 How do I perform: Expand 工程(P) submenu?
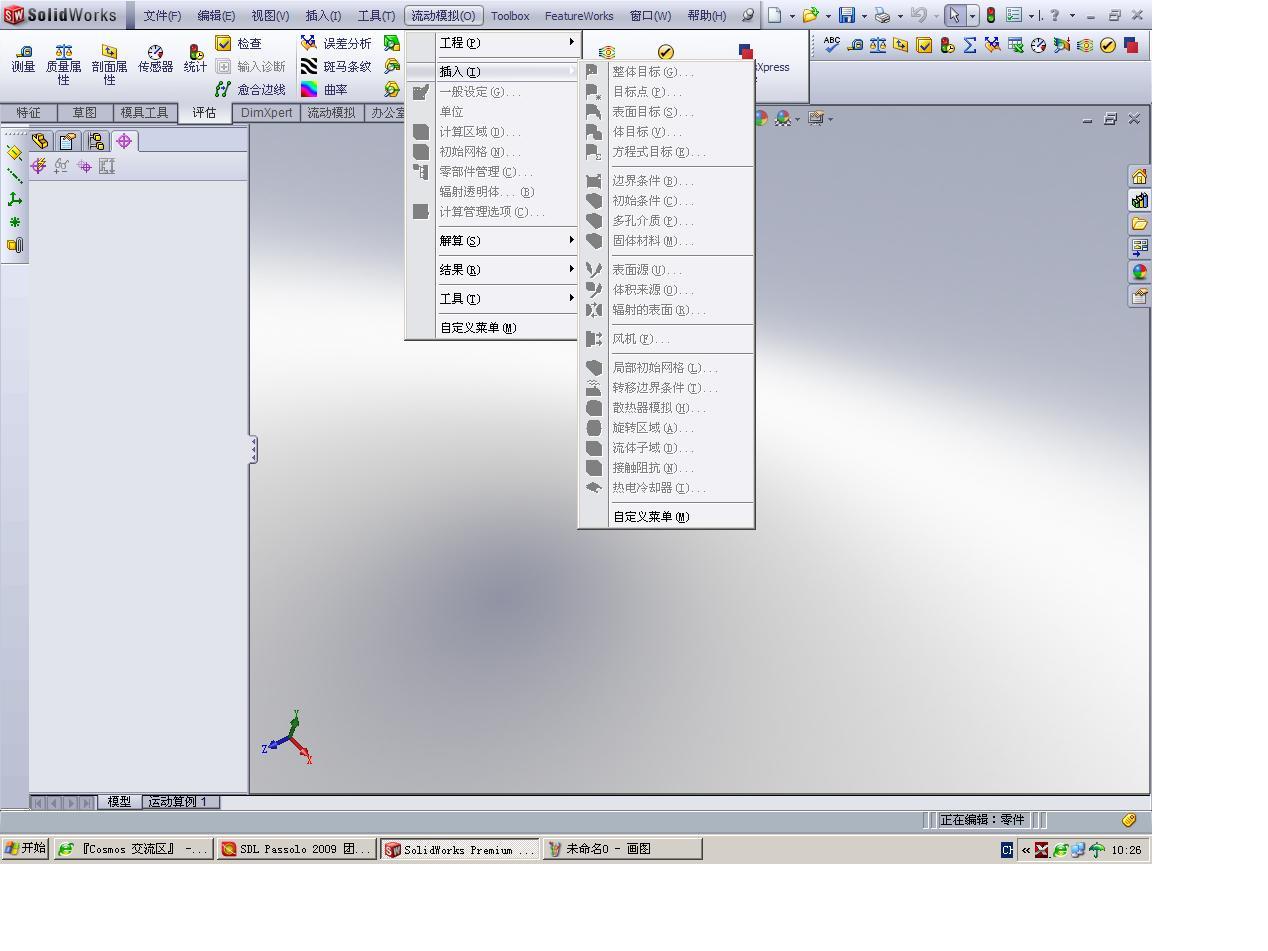[507, 43]
